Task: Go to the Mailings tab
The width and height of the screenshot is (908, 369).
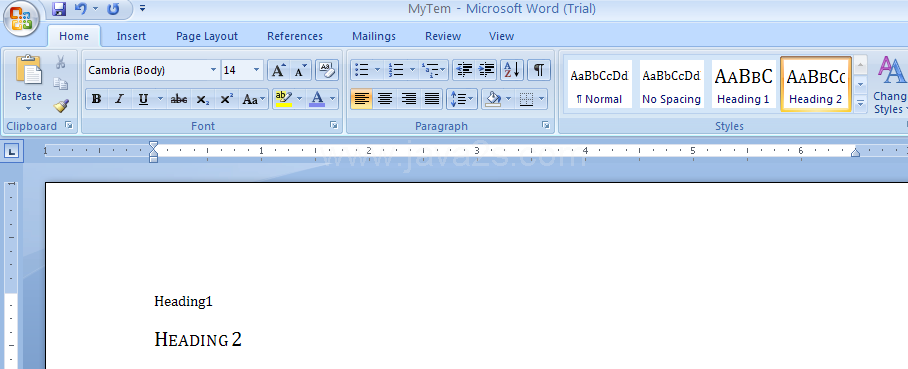Action: pyautogui.click(x=374, y=36)
